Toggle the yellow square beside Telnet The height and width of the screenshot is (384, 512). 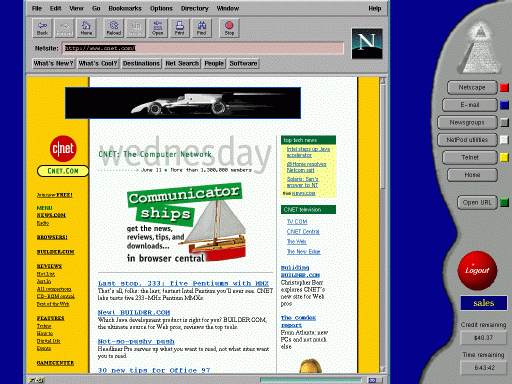[504, 157]
